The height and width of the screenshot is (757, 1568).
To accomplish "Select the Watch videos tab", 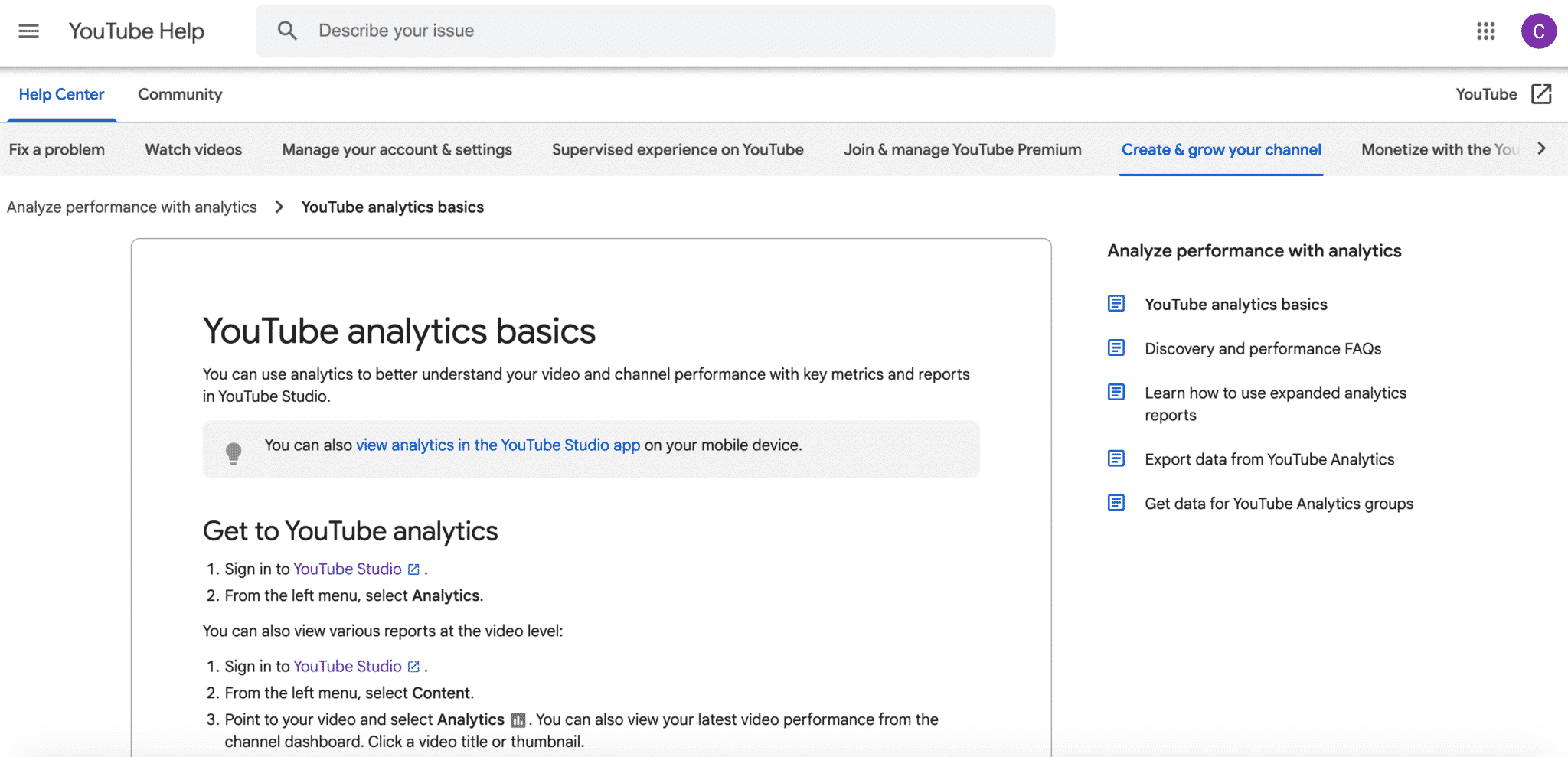I will point(192,149).
